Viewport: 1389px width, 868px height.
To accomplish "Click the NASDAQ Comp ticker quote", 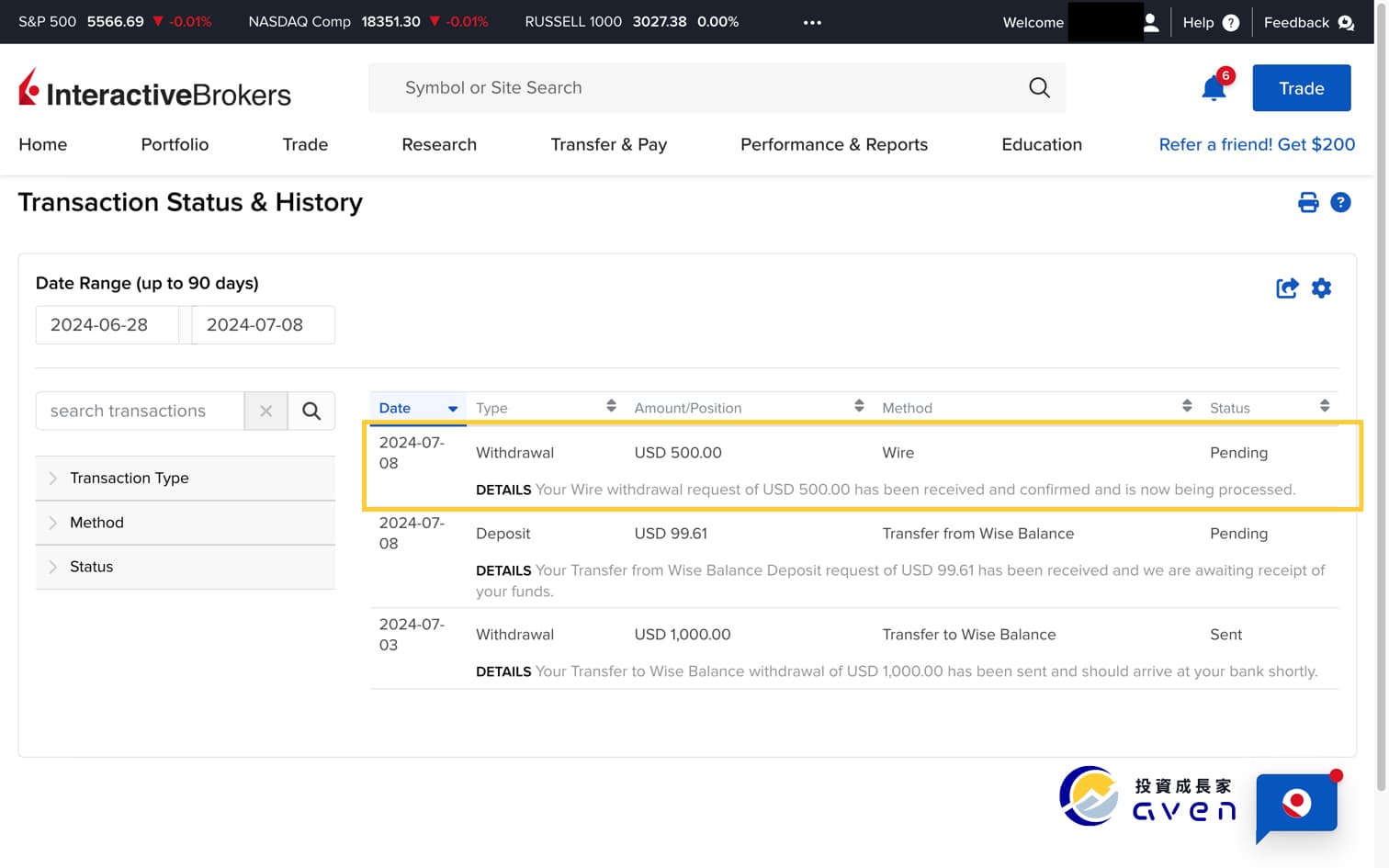I will (368, 22).
